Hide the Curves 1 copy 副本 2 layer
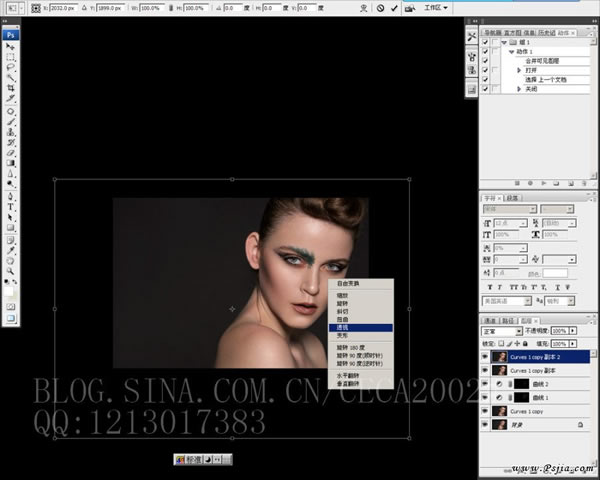Viewport: 600px width, 480px height. pyautogui.click(x=485, y=357)
